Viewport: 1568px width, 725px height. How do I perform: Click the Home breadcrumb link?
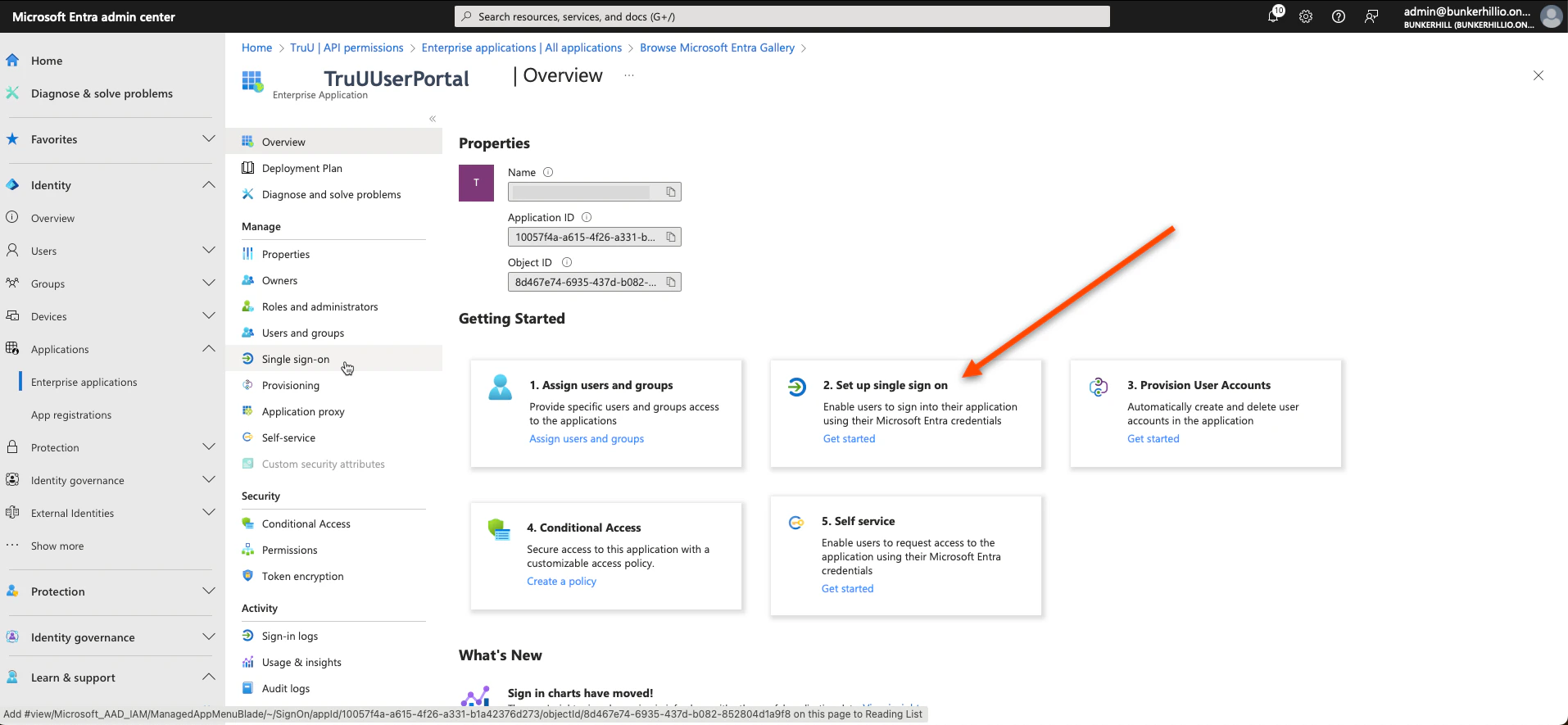point(256,48)
